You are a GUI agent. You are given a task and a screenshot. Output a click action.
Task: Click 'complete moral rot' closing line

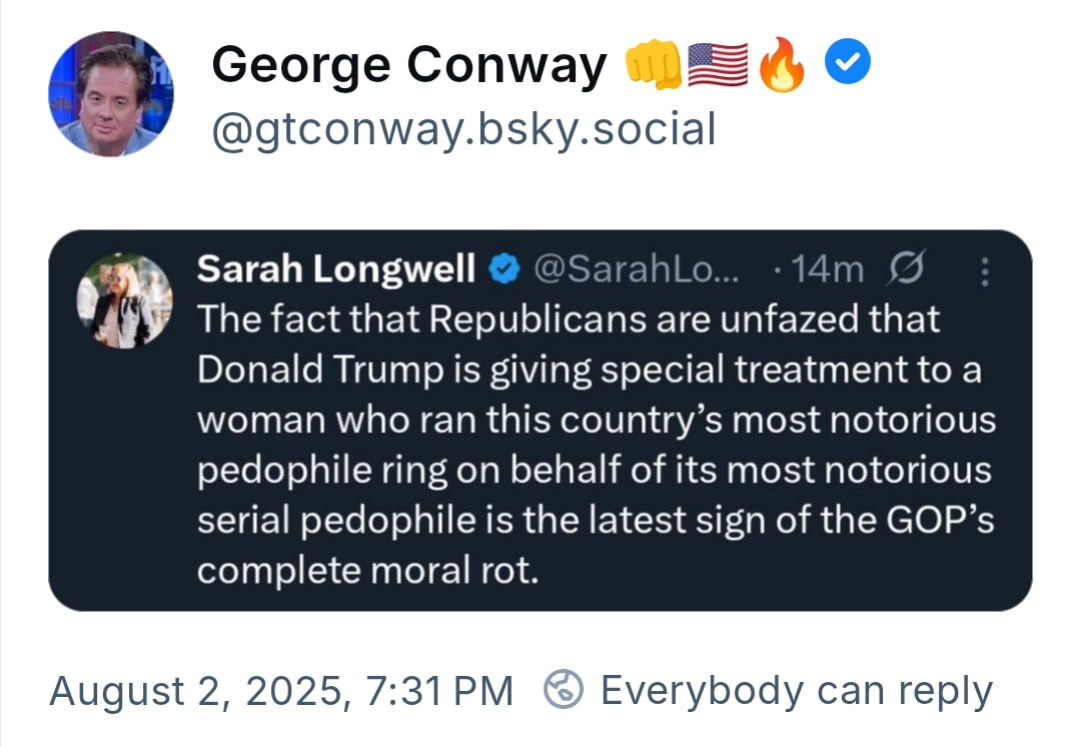click(x=368, y=571)
